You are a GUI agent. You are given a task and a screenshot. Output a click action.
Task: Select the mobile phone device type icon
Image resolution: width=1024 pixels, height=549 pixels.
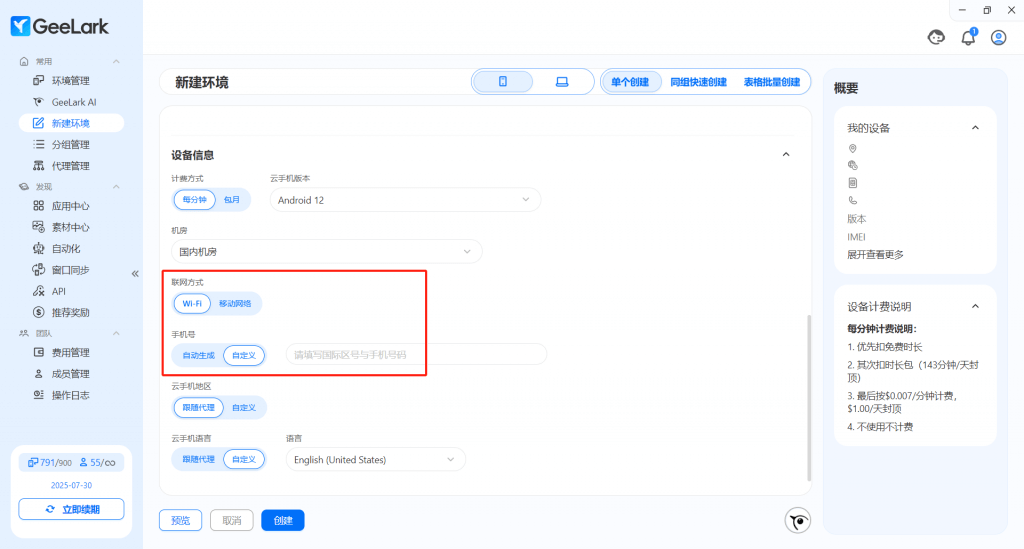(x=503, y=82)
